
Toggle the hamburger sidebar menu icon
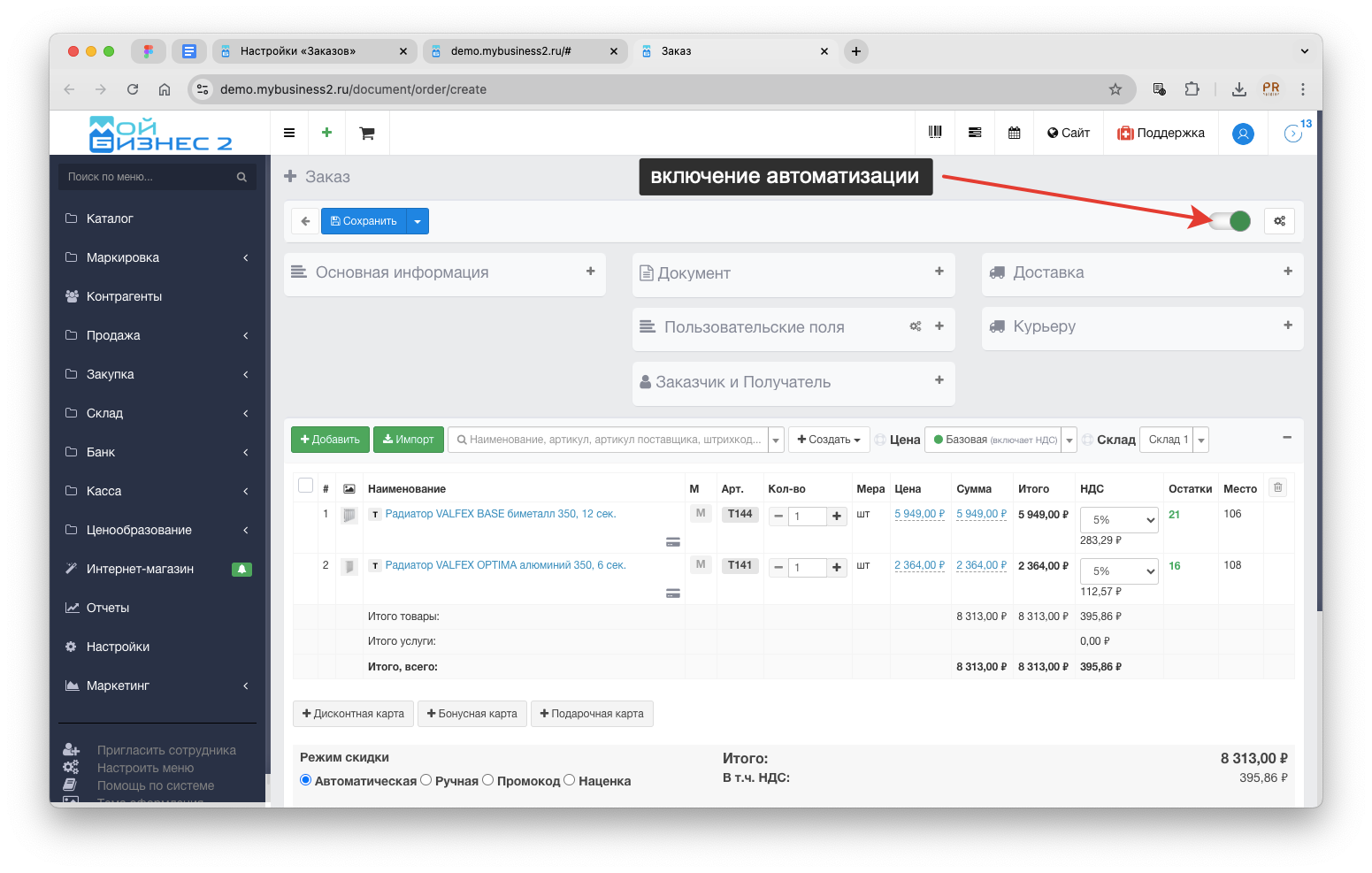(x=289, y=133)
